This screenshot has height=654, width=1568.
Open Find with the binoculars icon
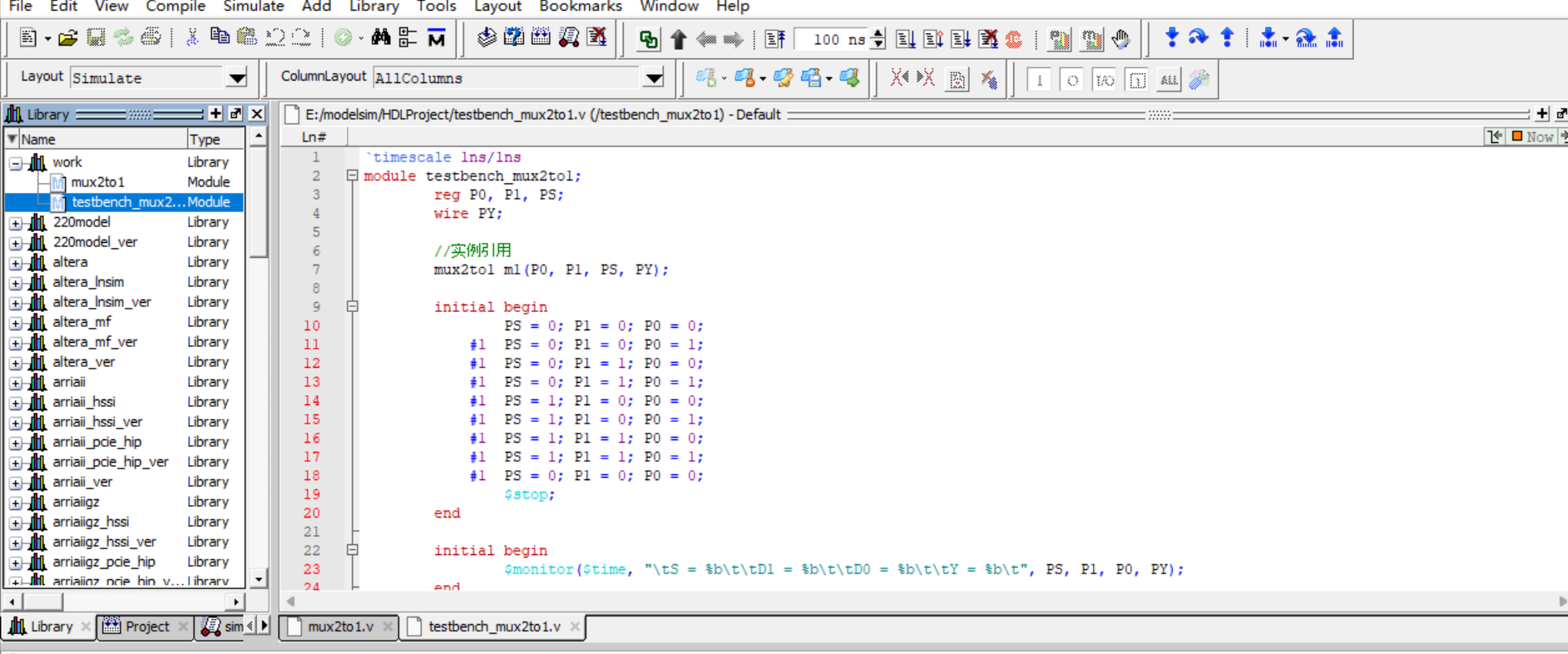[x=381, y=37]
